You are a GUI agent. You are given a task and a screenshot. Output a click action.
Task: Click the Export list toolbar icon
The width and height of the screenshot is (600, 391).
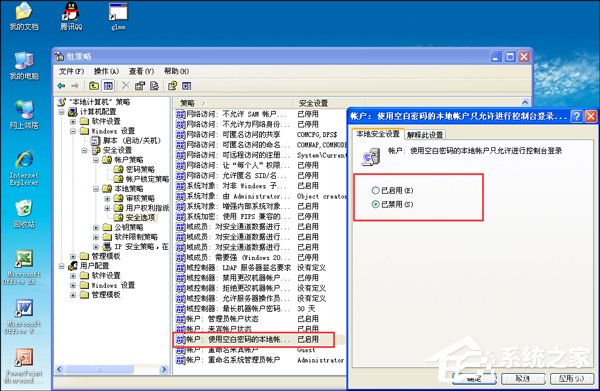click(154, 86)
